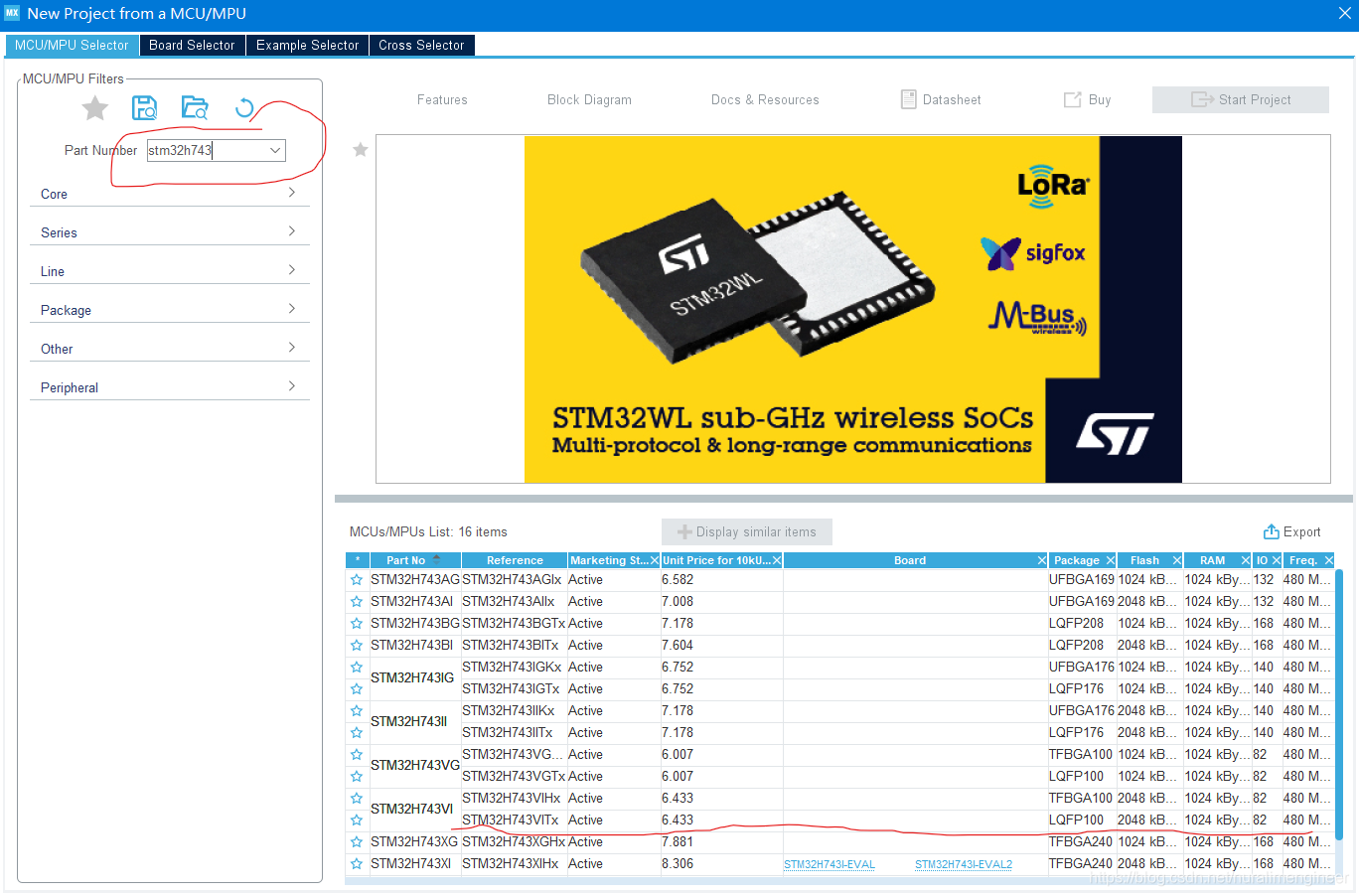Save the current search filter icon
1359x896 pixels.
145,108
